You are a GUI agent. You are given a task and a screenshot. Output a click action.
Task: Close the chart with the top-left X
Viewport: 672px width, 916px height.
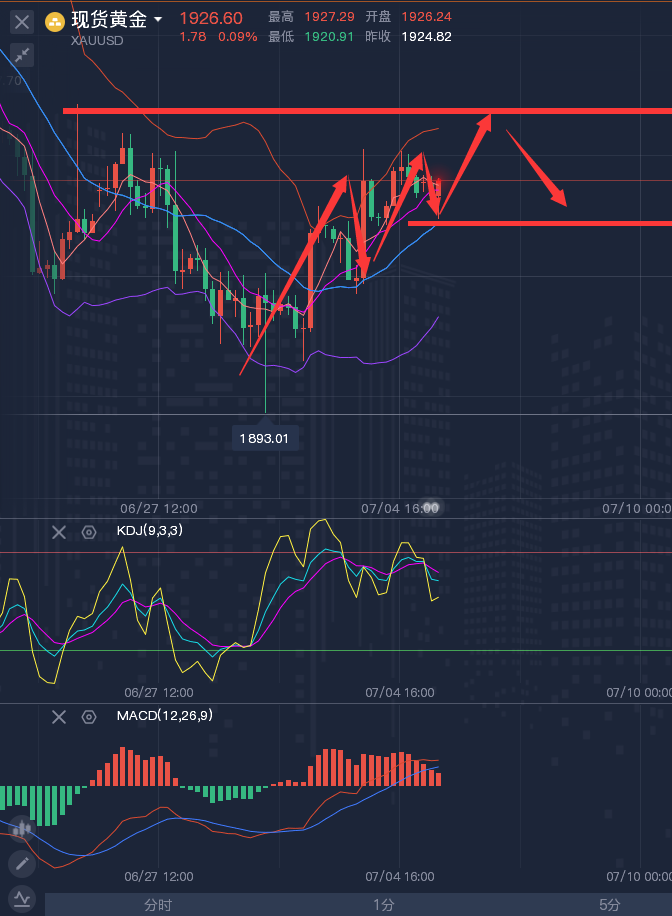click(22, 23)
